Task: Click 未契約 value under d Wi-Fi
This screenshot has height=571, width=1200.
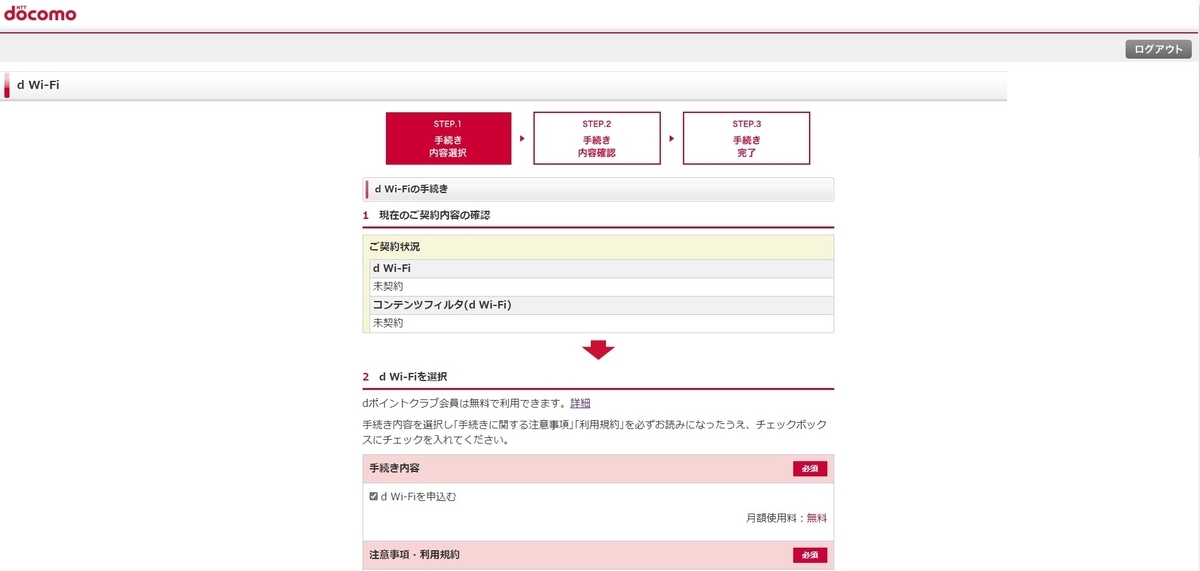Action: pos(388,286)
